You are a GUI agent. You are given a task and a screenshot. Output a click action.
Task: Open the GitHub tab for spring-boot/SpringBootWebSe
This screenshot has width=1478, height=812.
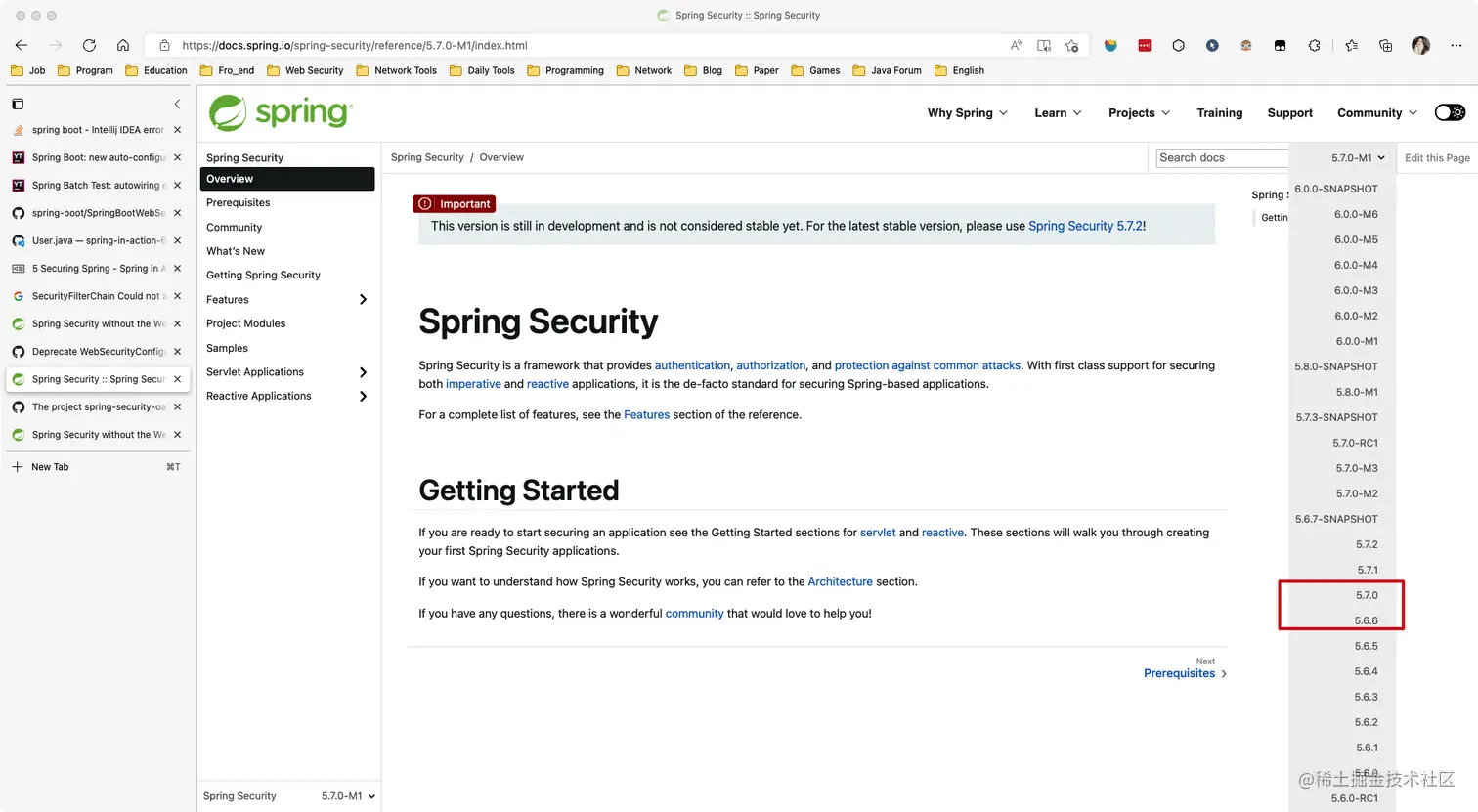[x=95, y=212]
